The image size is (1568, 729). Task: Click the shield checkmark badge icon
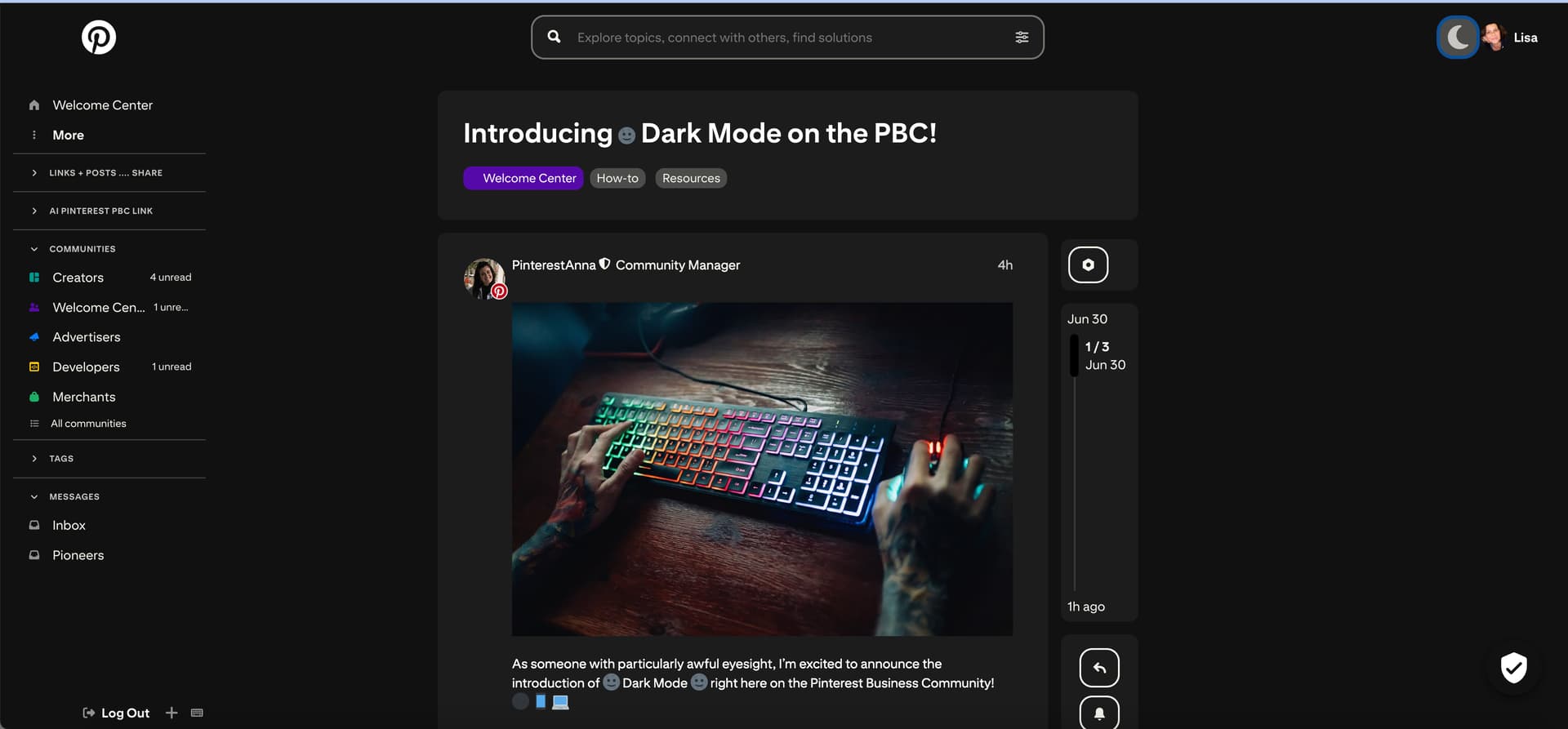[x=1514, y=668]
